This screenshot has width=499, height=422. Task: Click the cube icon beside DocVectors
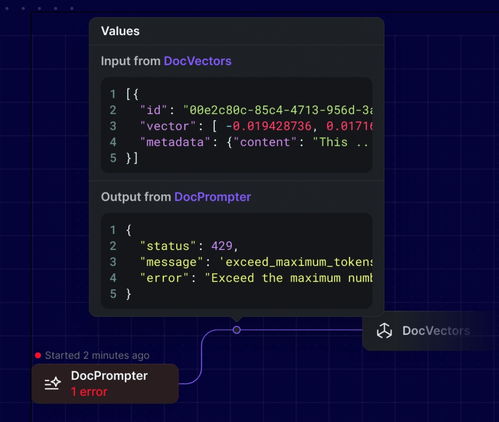point(384,331)
